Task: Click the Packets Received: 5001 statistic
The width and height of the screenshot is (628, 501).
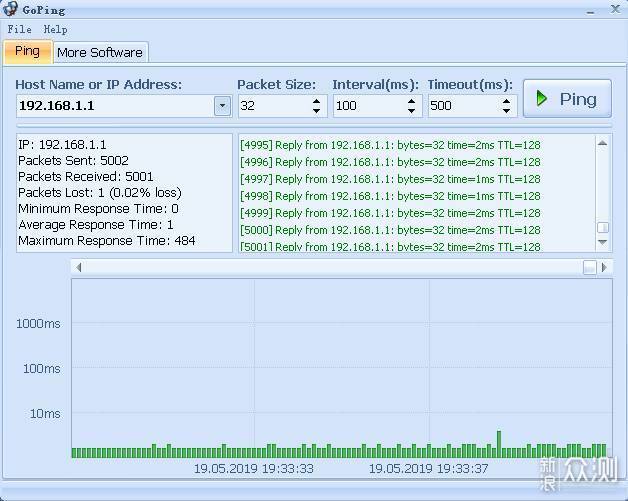Action: click(x=86, y=177)
